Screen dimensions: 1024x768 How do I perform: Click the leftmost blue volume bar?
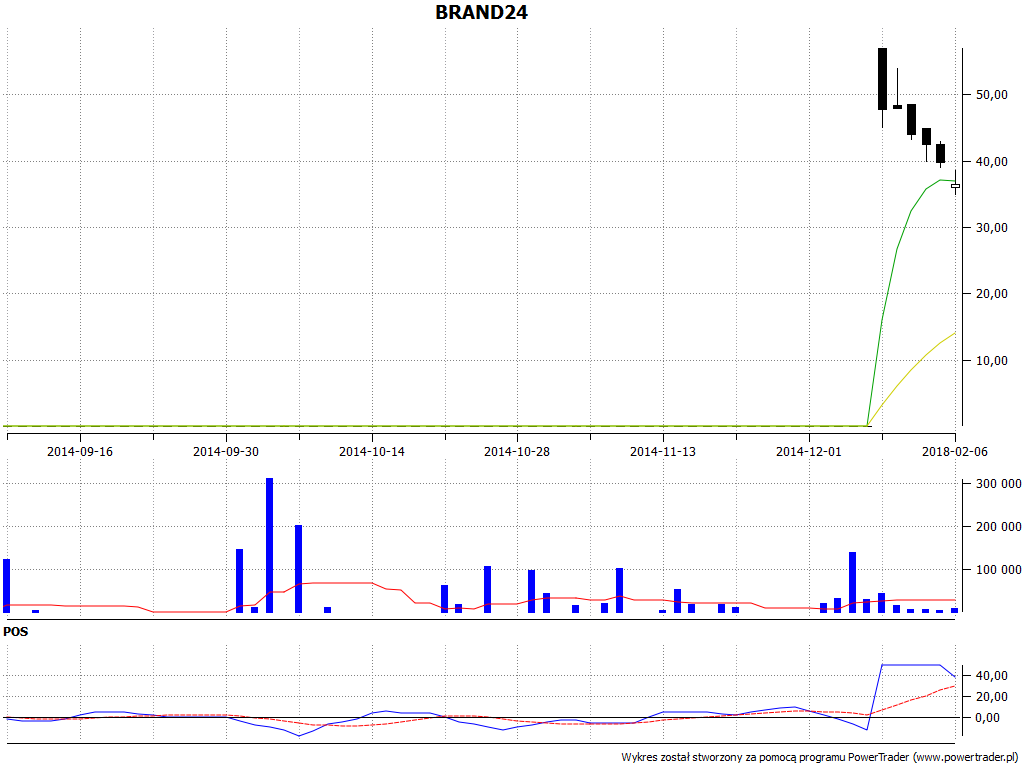click(6, 585)
